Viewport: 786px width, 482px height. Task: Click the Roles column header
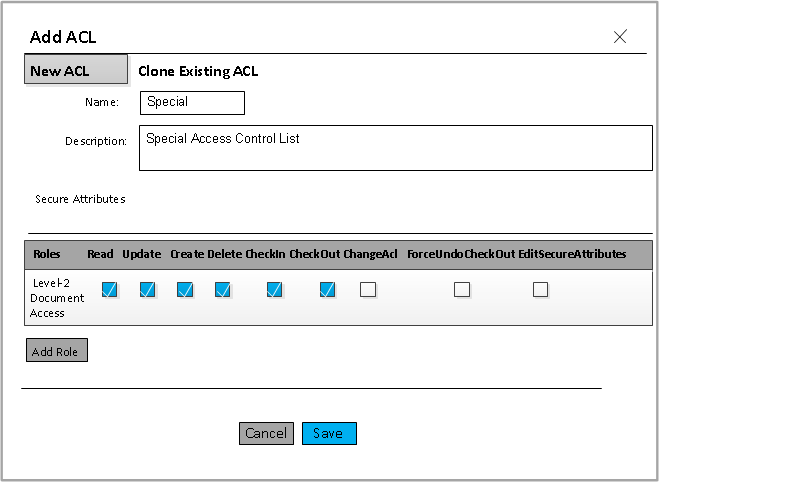(x=47, y=254)
